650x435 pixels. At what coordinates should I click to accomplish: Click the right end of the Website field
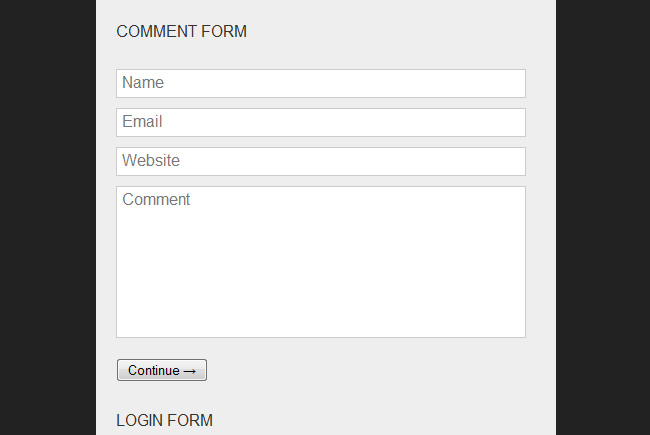point(510,161)
